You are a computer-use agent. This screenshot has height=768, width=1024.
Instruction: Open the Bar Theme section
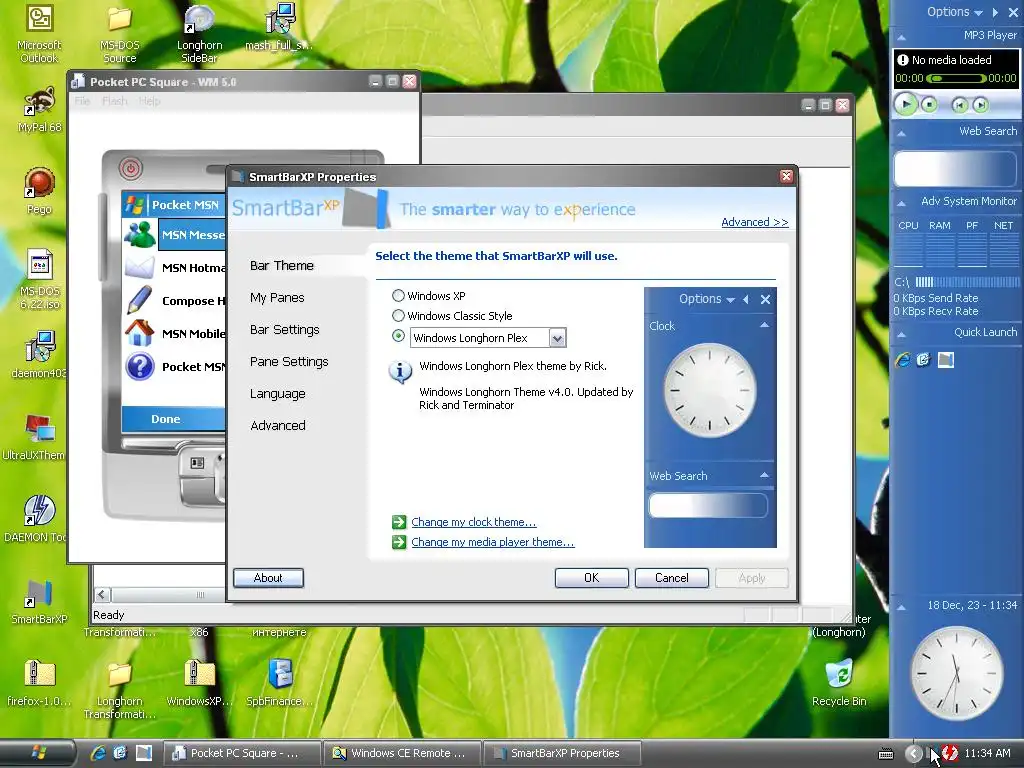(x=281, y=265)
